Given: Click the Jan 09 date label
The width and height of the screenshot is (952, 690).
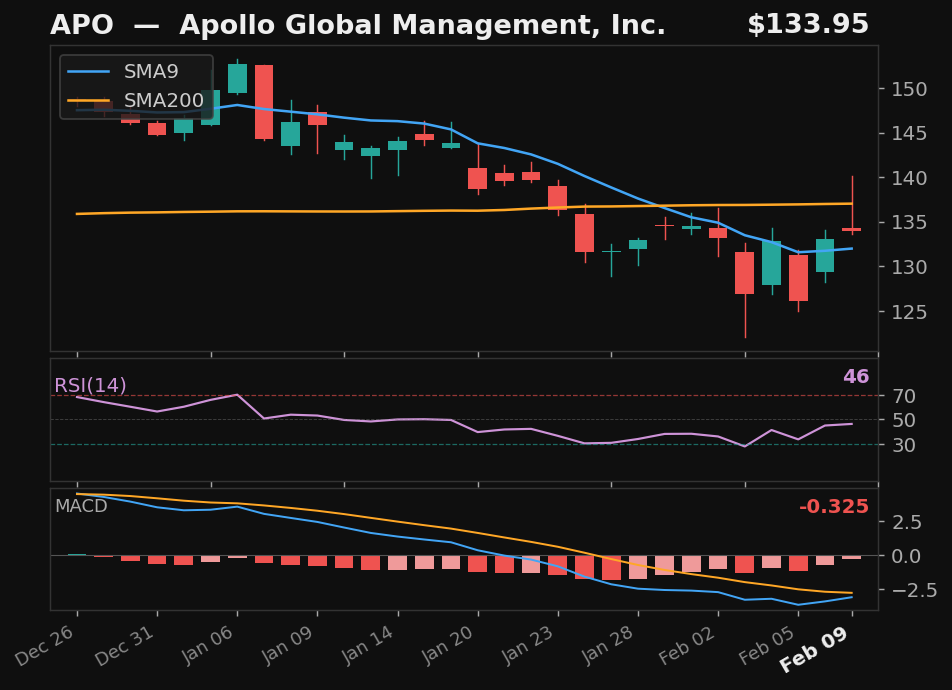Looking at the screenshot, I should [287, 645].
